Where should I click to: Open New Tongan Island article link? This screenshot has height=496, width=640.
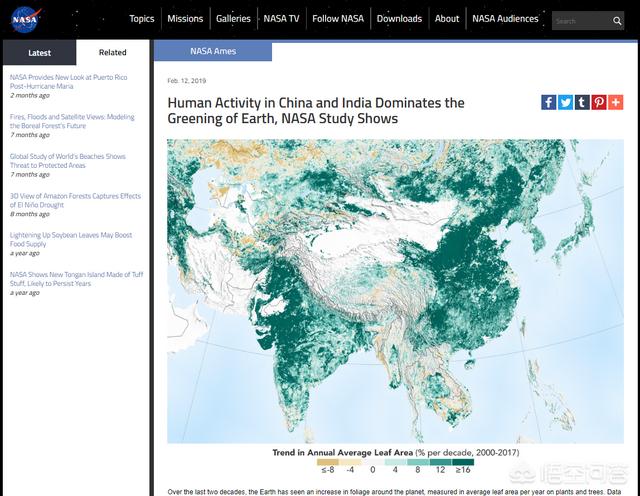[77, 279]
